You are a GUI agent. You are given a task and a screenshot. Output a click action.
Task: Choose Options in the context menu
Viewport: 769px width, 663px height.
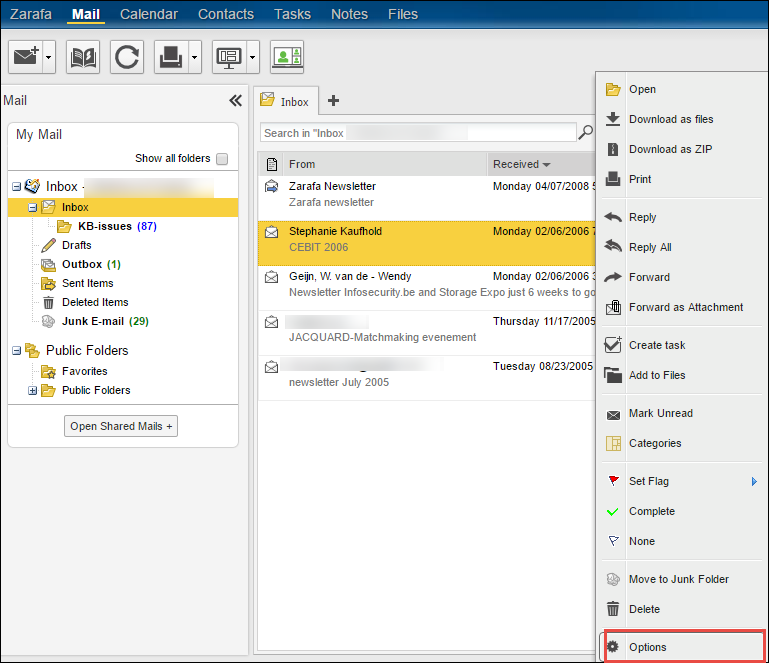[x=684, y=647]
